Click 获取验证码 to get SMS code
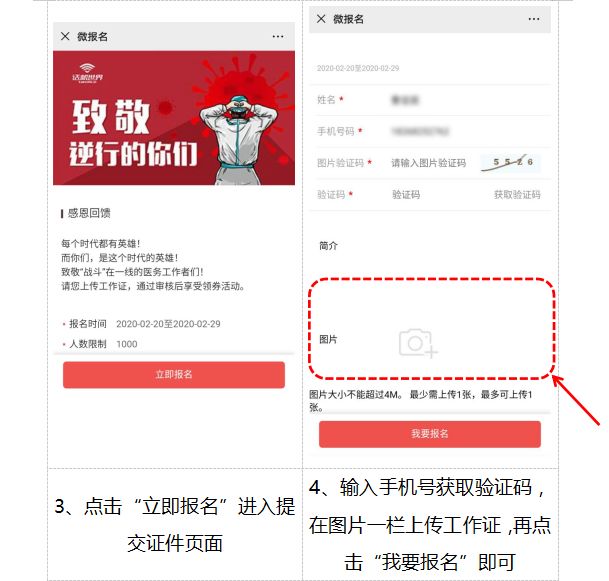 [x=517, y=194]
